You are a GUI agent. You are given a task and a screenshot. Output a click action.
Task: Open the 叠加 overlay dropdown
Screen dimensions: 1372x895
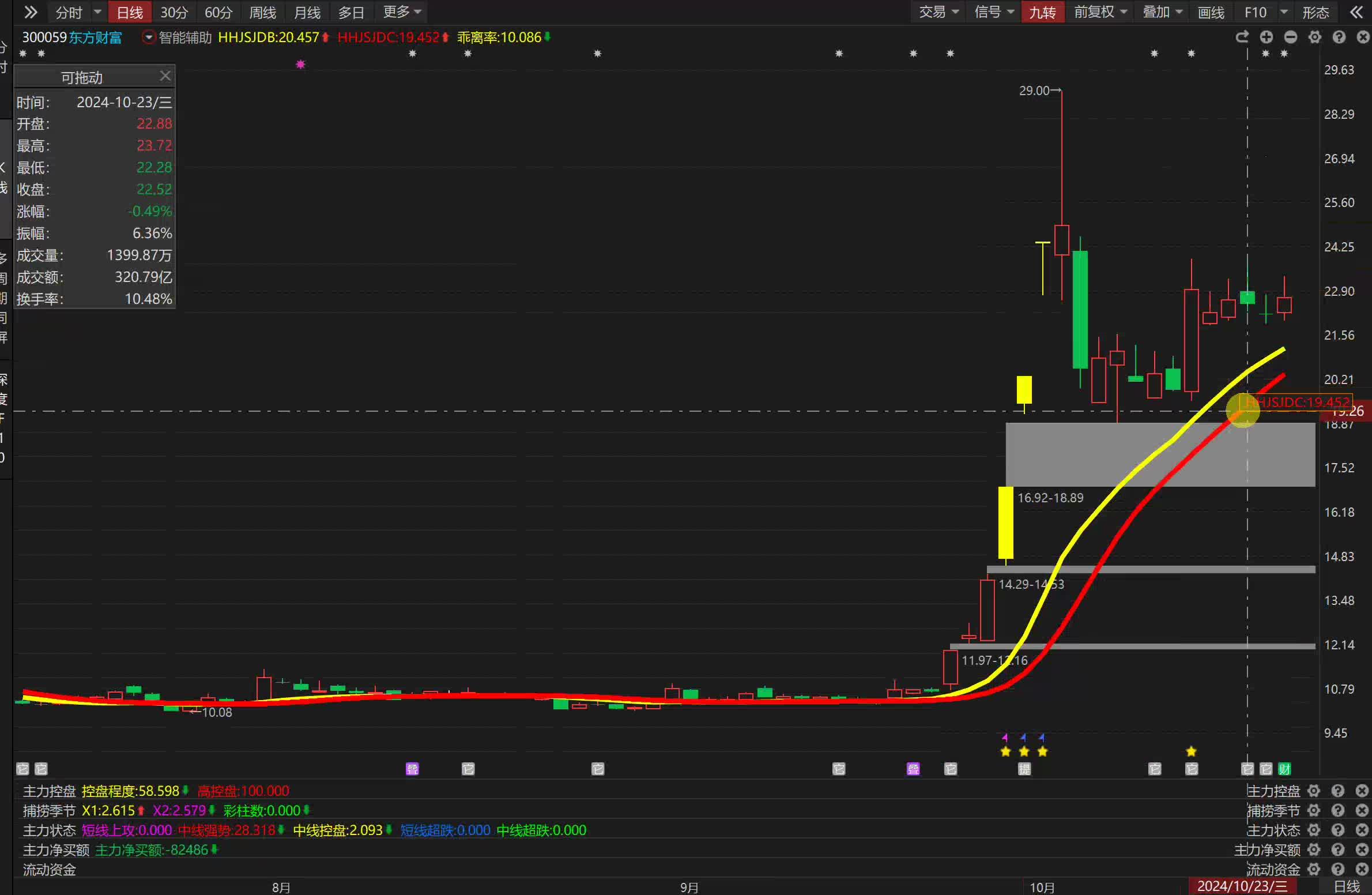[1163, 12]
